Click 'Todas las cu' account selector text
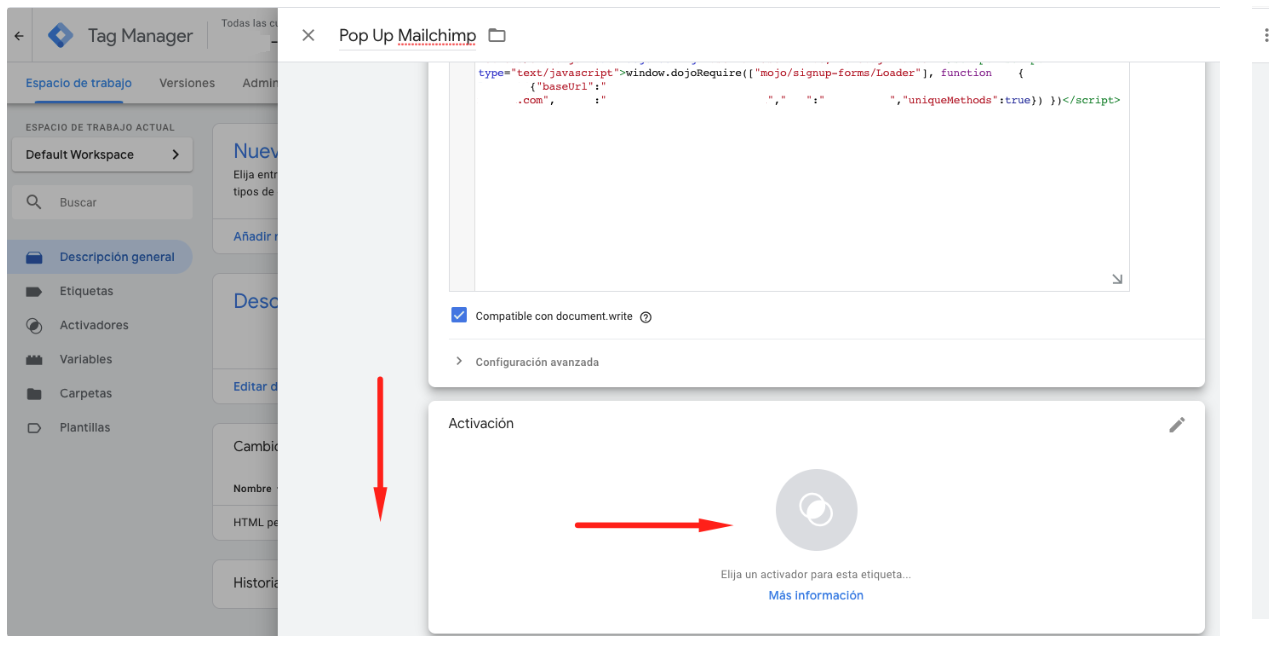The width and height of the screenshot is (1281, 645). coord(249,23)
